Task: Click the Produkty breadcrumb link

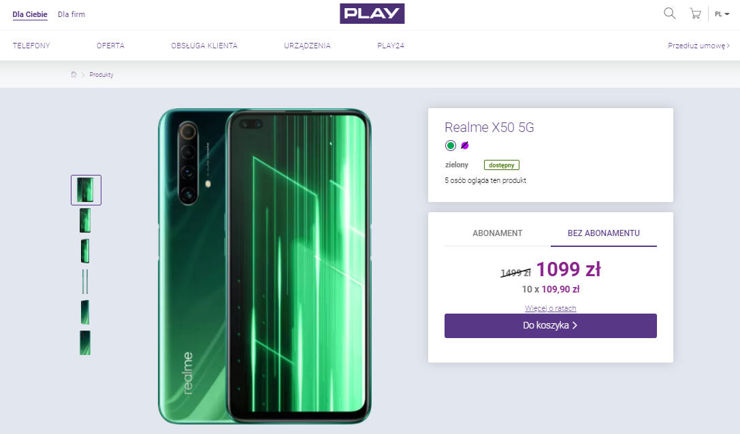Action: (101, 75)
